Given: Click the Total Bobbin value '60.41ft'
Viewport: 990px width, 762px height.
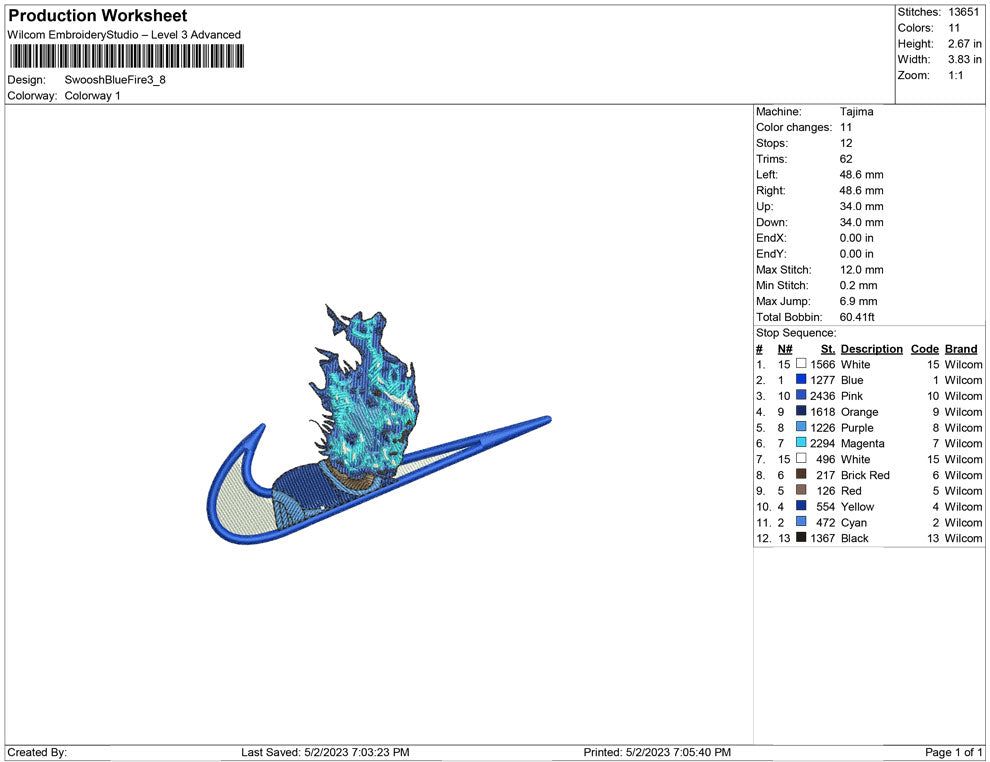Looking at the screenshot, I should [857, 317].
